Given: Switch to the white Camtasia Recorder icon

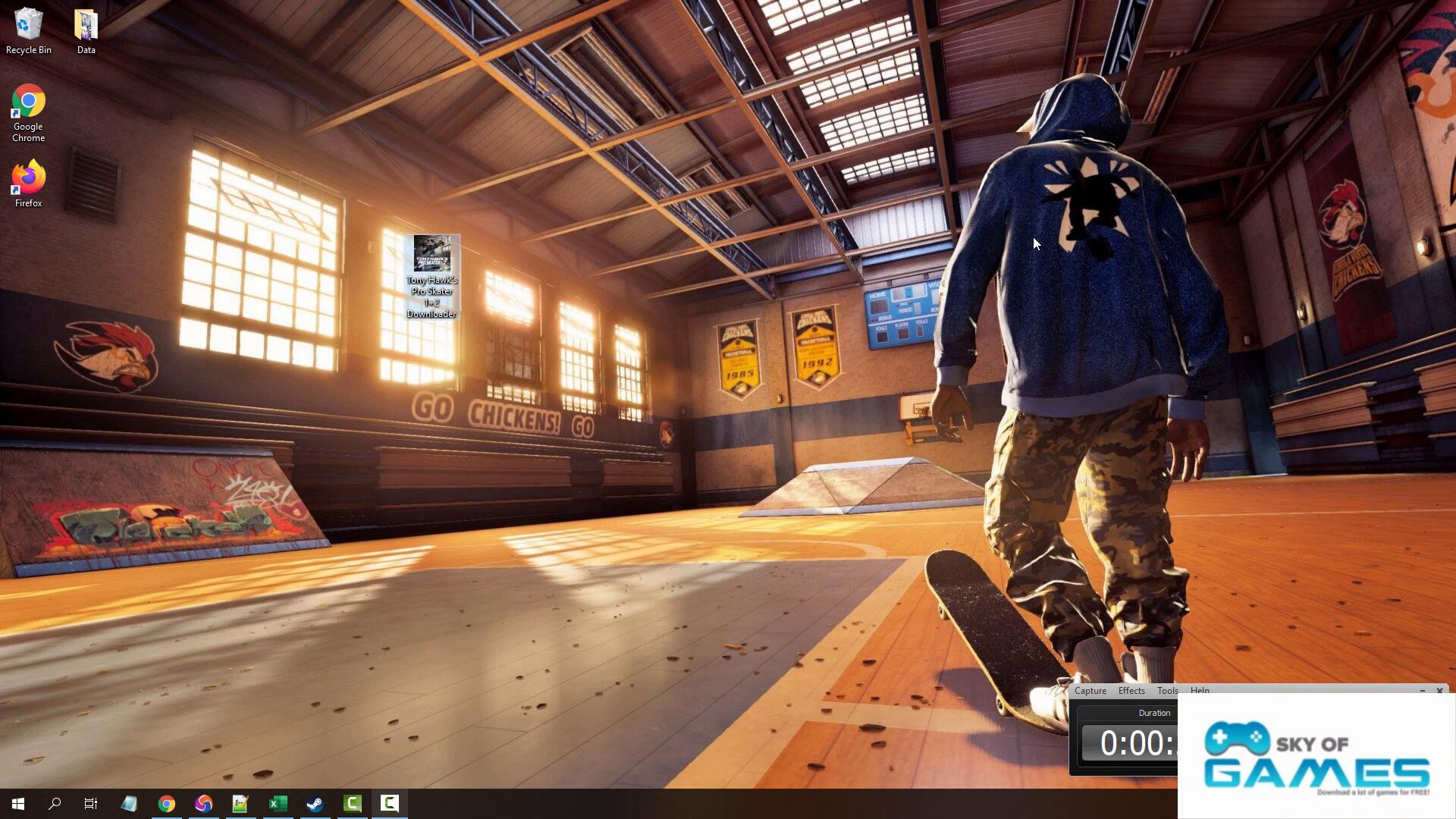Looking at the screenshot, I should (x=389, y=804).
